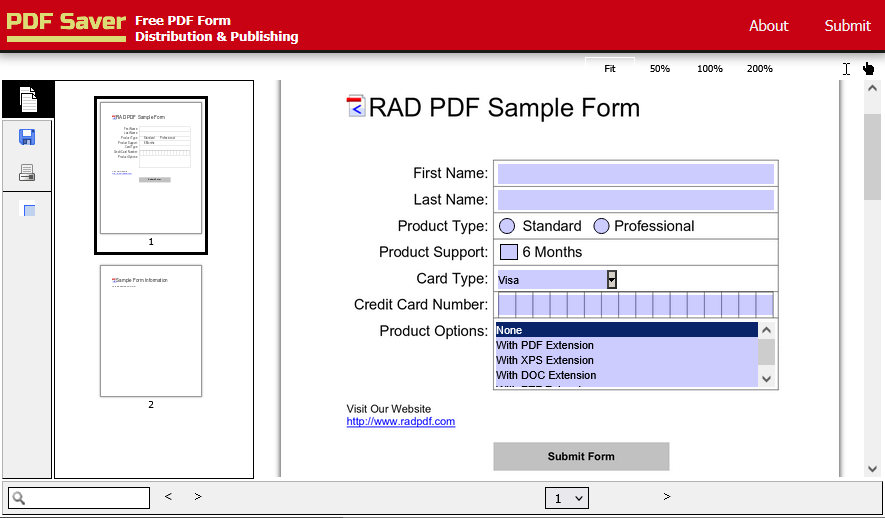The height and width of the screenshot is (518, 885).
Task: Click the First Name input field
Action: (636, 174)
